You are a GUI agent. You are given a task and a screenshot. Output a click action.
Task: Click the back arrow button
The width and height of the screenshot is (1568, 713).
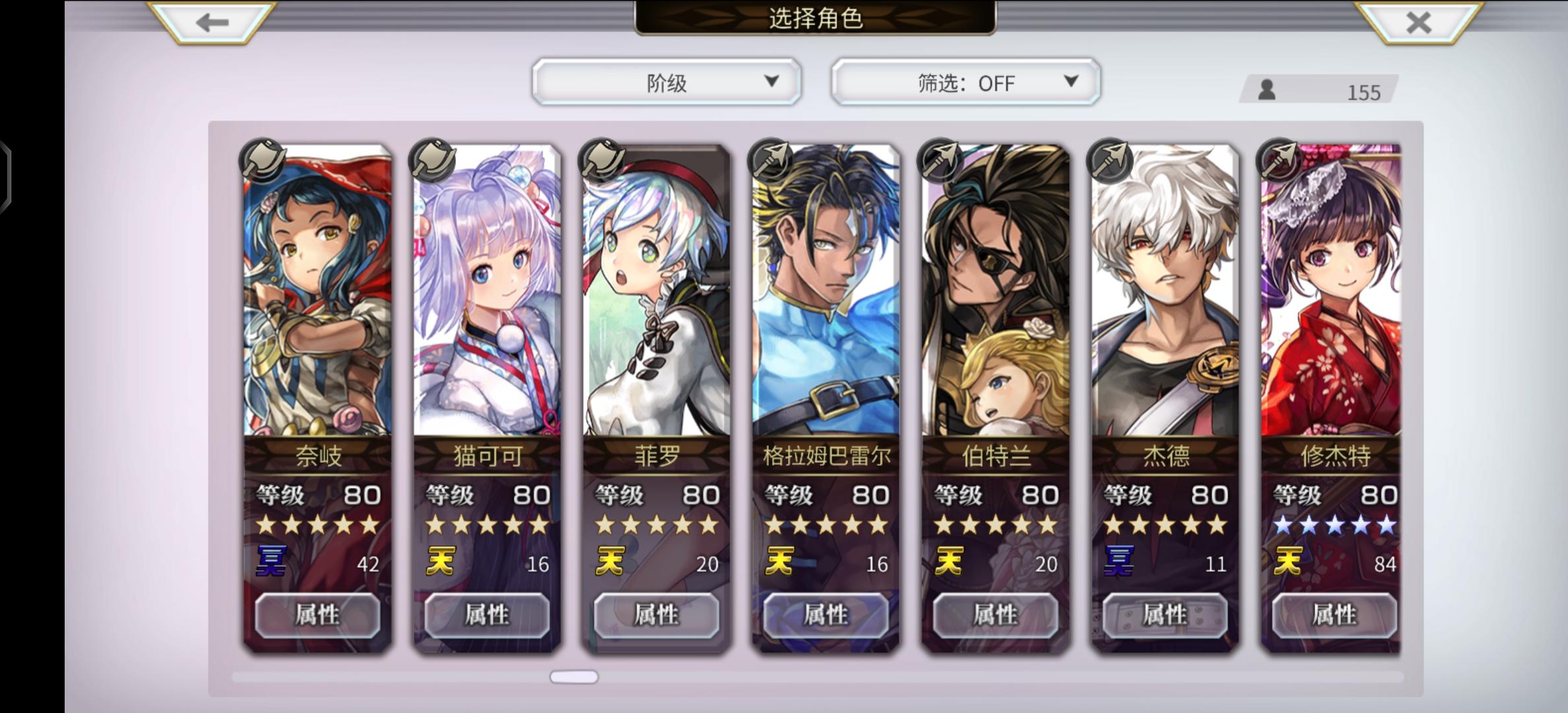coord(212,22)
